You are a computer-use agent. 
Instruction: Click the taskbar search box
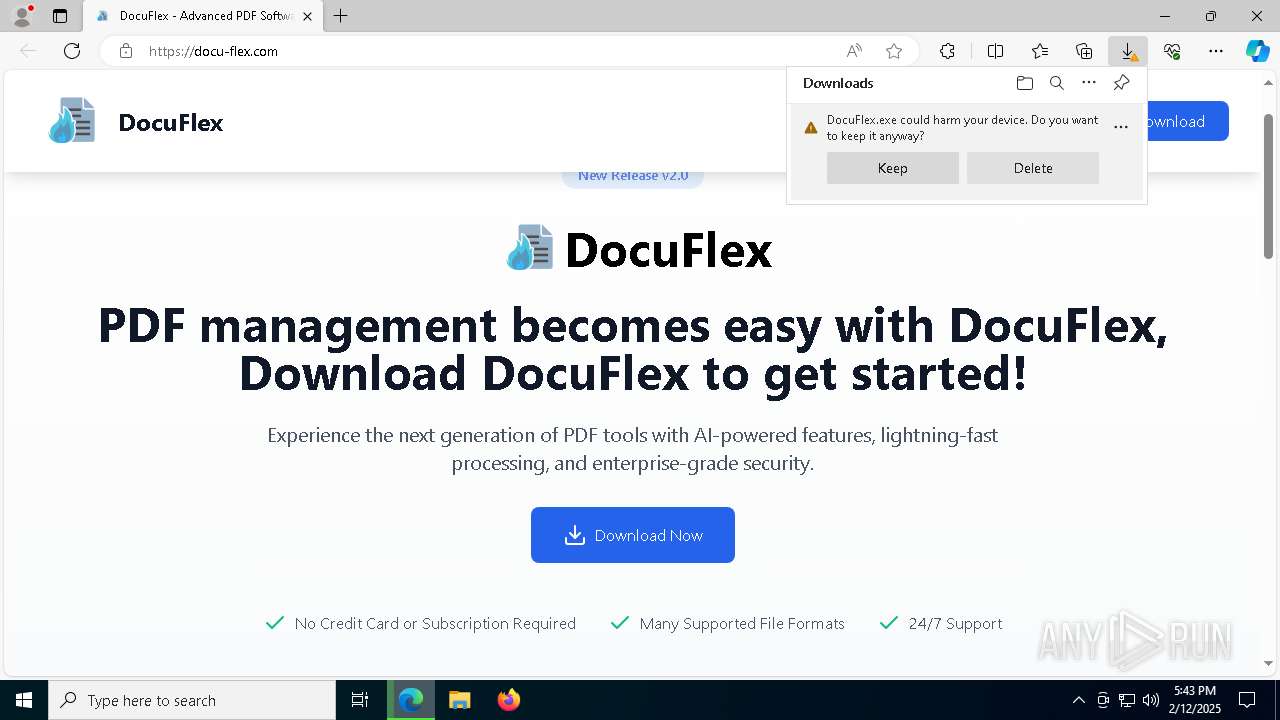click(x=192, y=700)
